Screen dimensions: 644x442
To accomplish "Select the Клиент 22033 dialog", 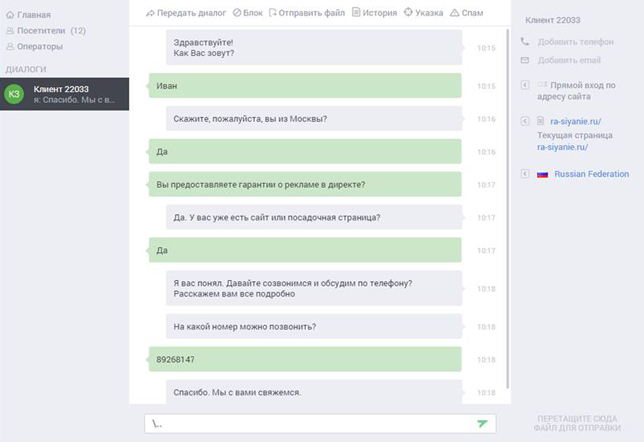I will [64, 94].
